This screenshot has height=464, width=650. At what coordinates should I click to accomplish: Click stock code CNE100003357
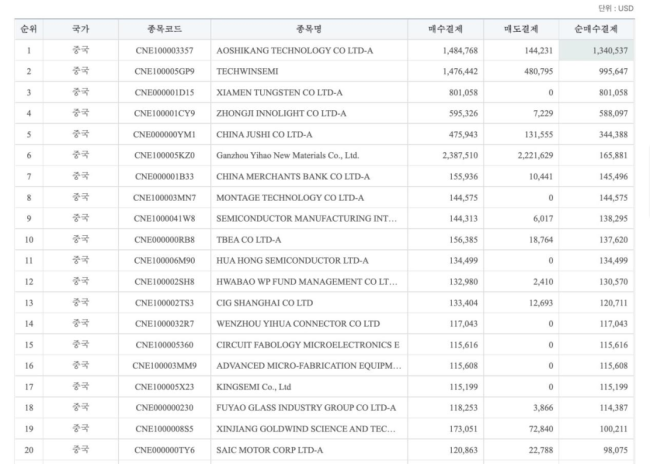(x=164, y=51)
